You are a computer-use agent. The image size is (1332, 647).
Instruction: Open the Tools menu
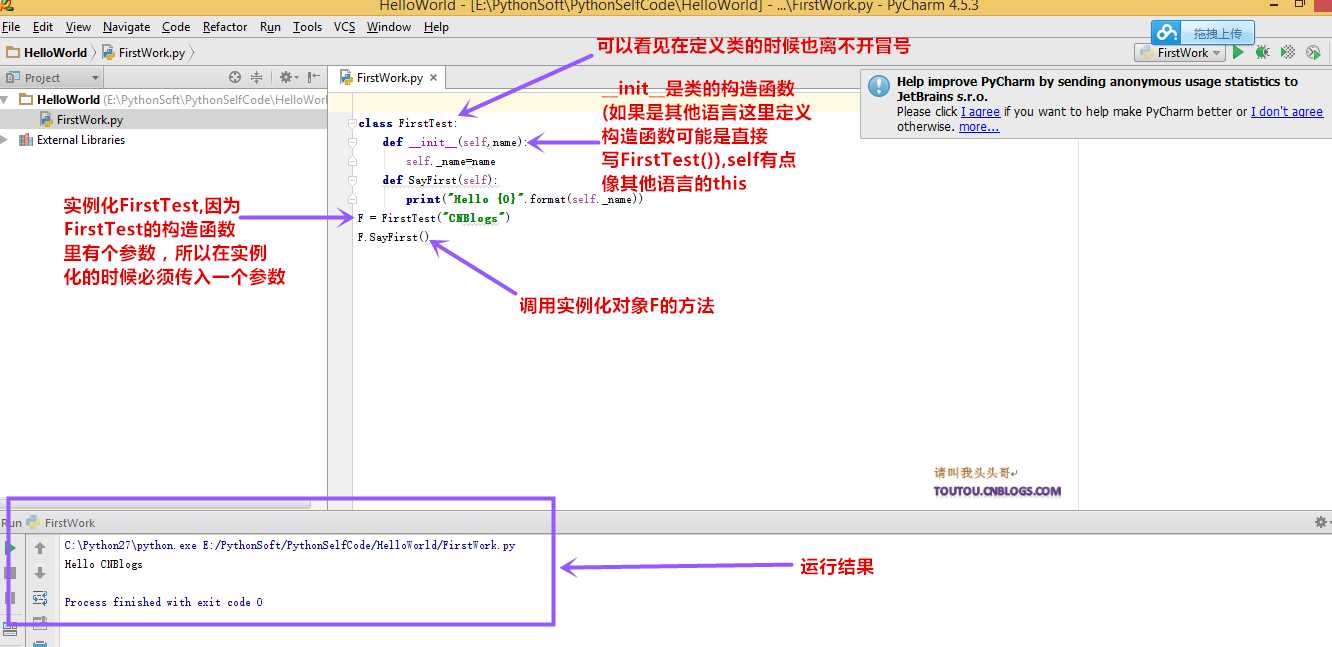point(307,27)
